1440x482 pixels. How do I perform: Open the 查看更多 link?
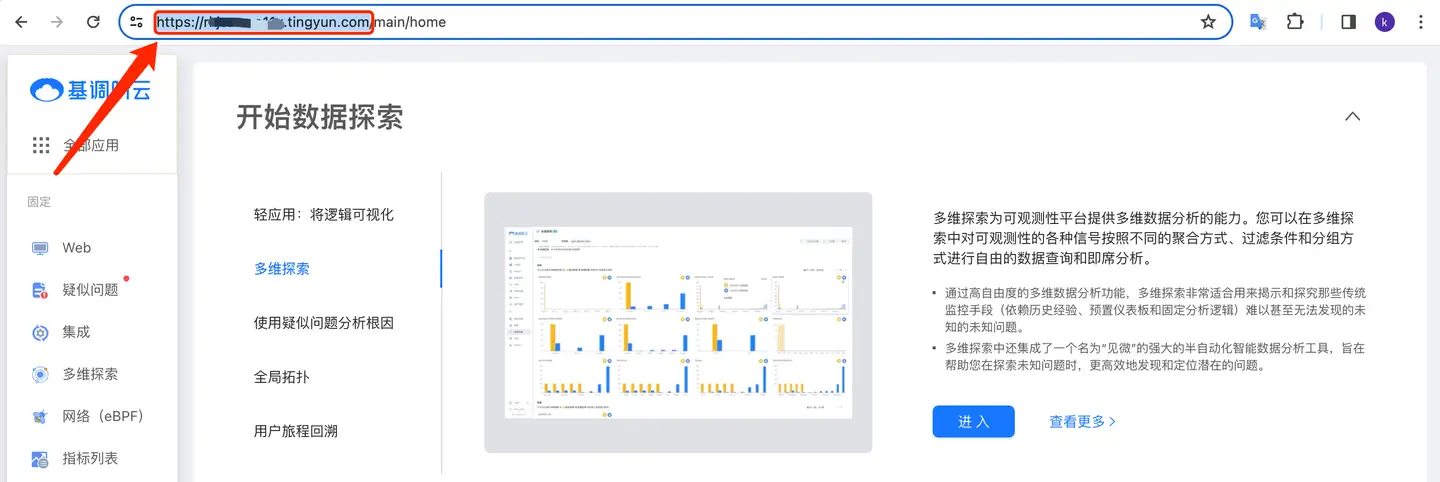1082,422
